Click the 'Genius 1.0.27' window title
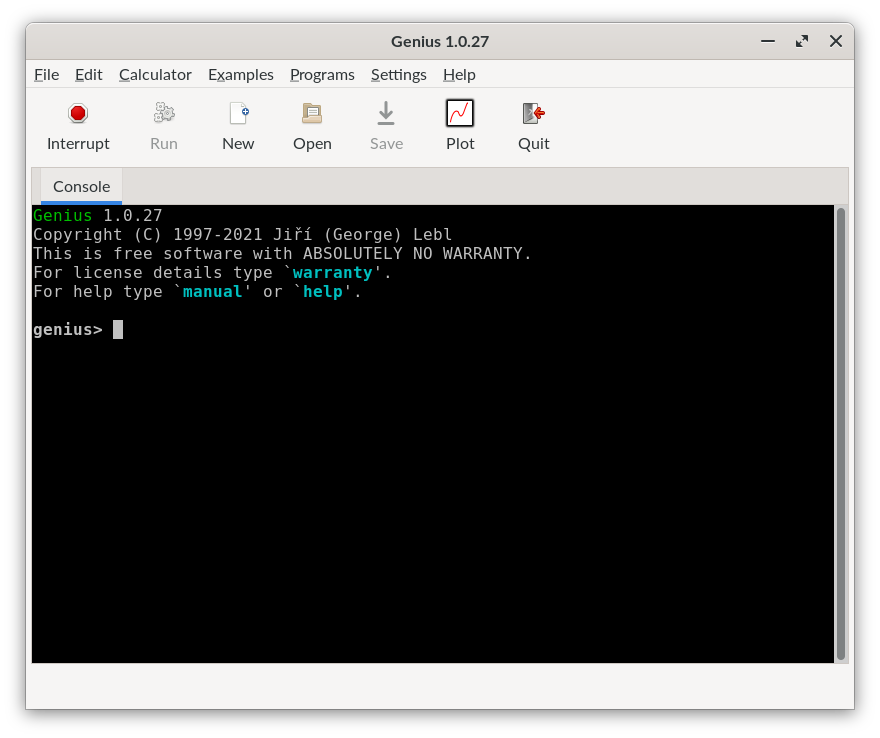This screenshot has width=880, height=738. point(440,42)
